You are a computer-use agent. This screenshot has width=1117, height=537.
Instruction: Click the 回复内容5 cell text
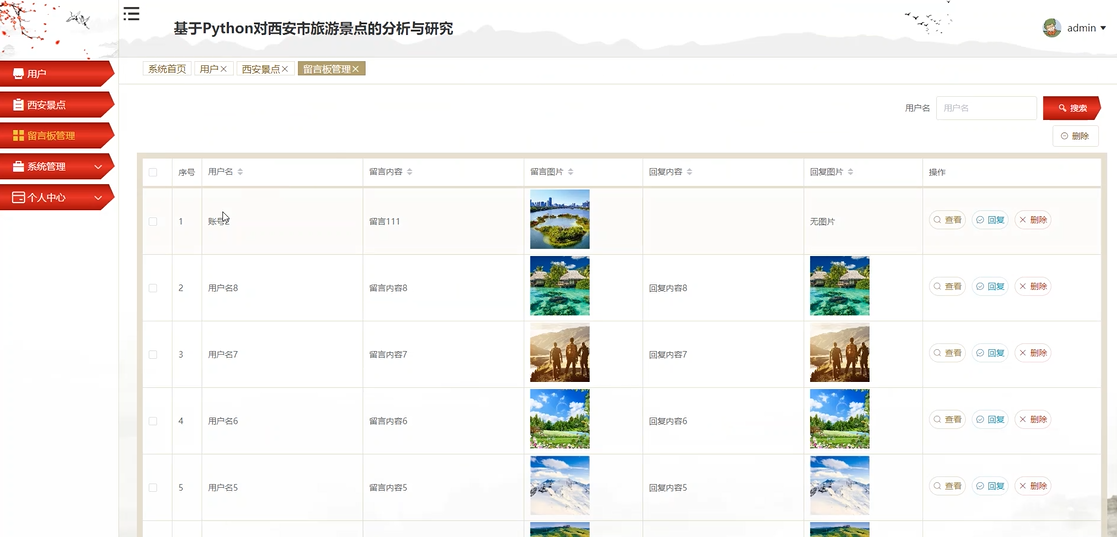pos(668,488)
